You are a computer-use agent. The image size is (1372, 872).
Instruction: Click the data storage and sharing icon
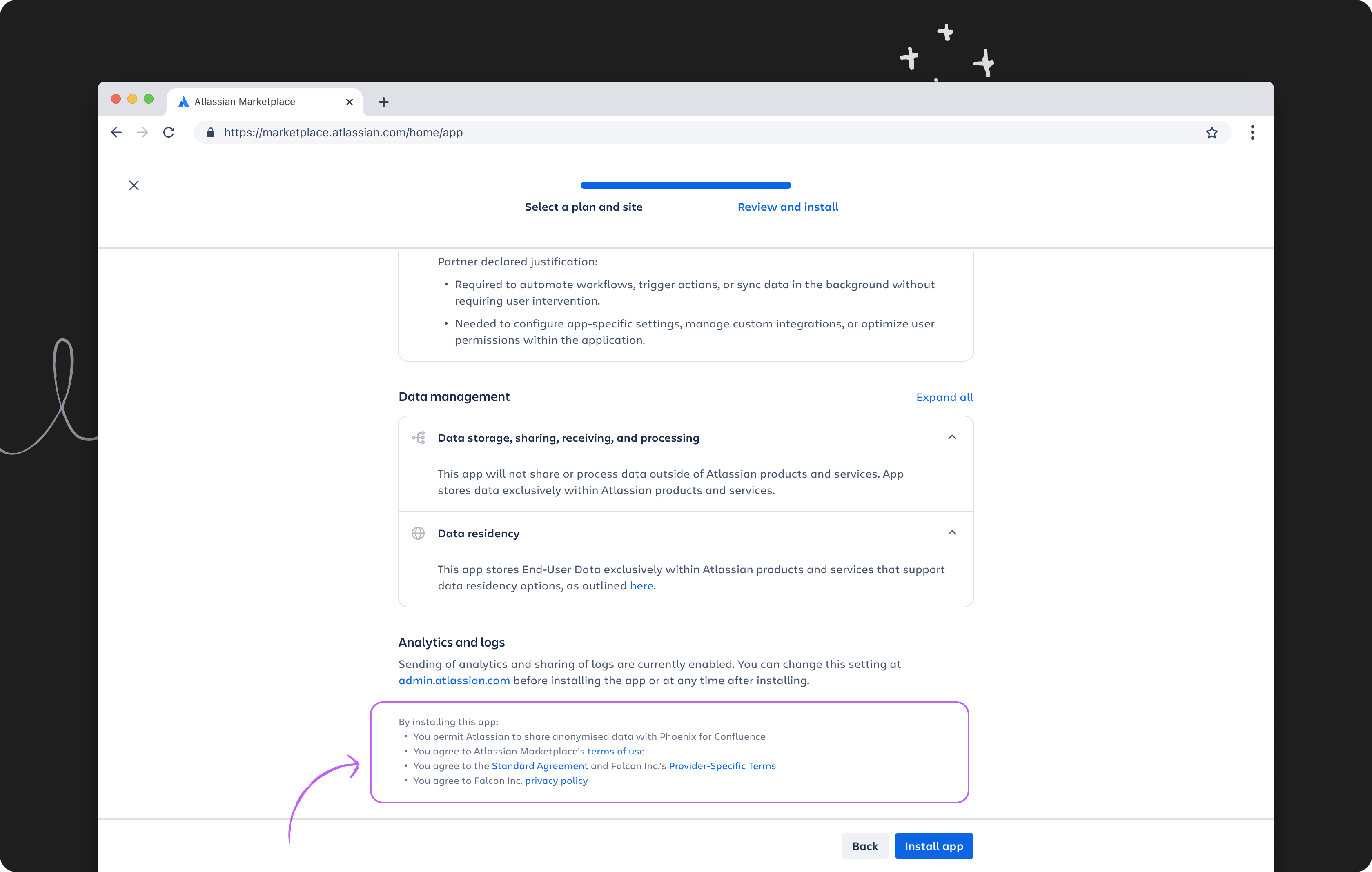click(419, 437)
